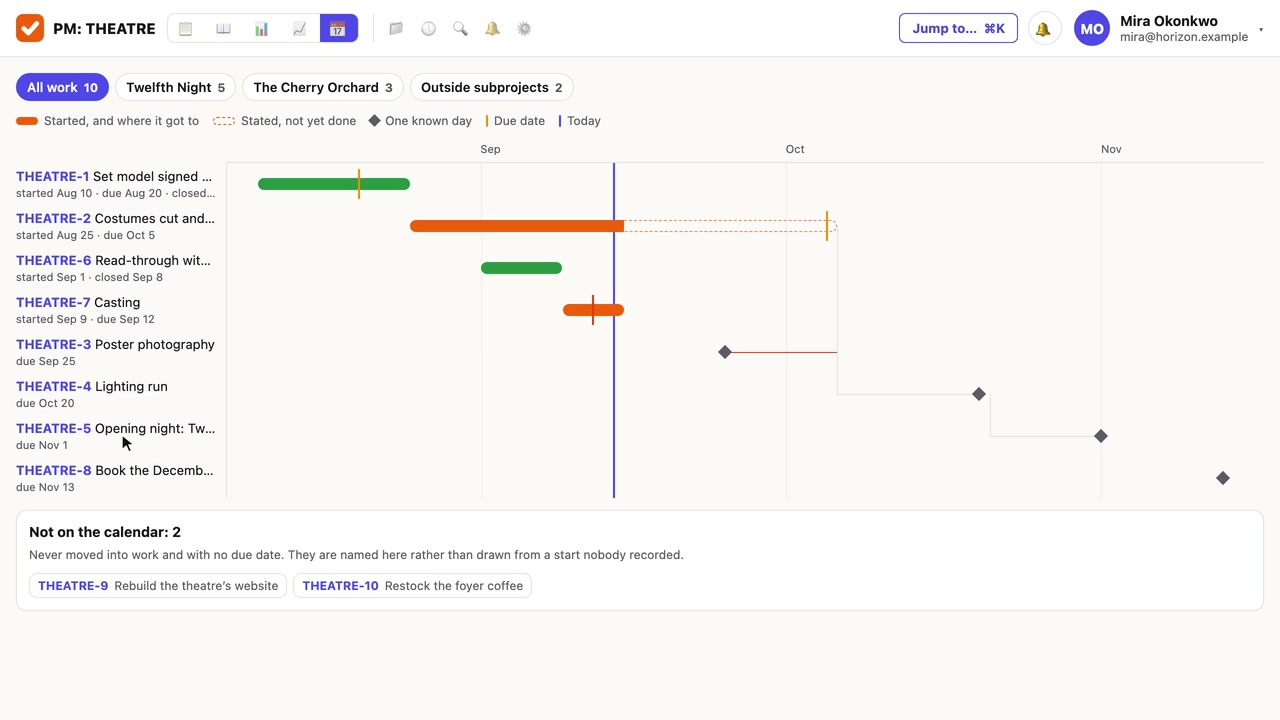Expand the Mira Okonkwo account menu arrow
The image size is (1280, 720).
[1261, 29]
